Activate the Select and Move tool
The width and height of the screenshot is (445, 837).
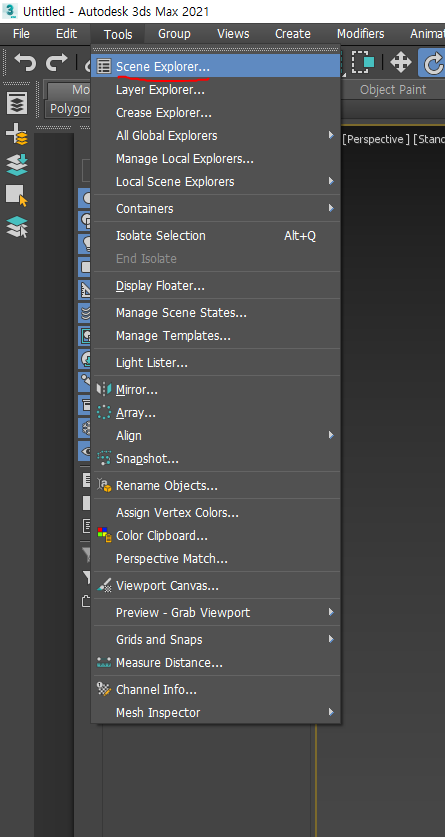click(x=401, y=62)
